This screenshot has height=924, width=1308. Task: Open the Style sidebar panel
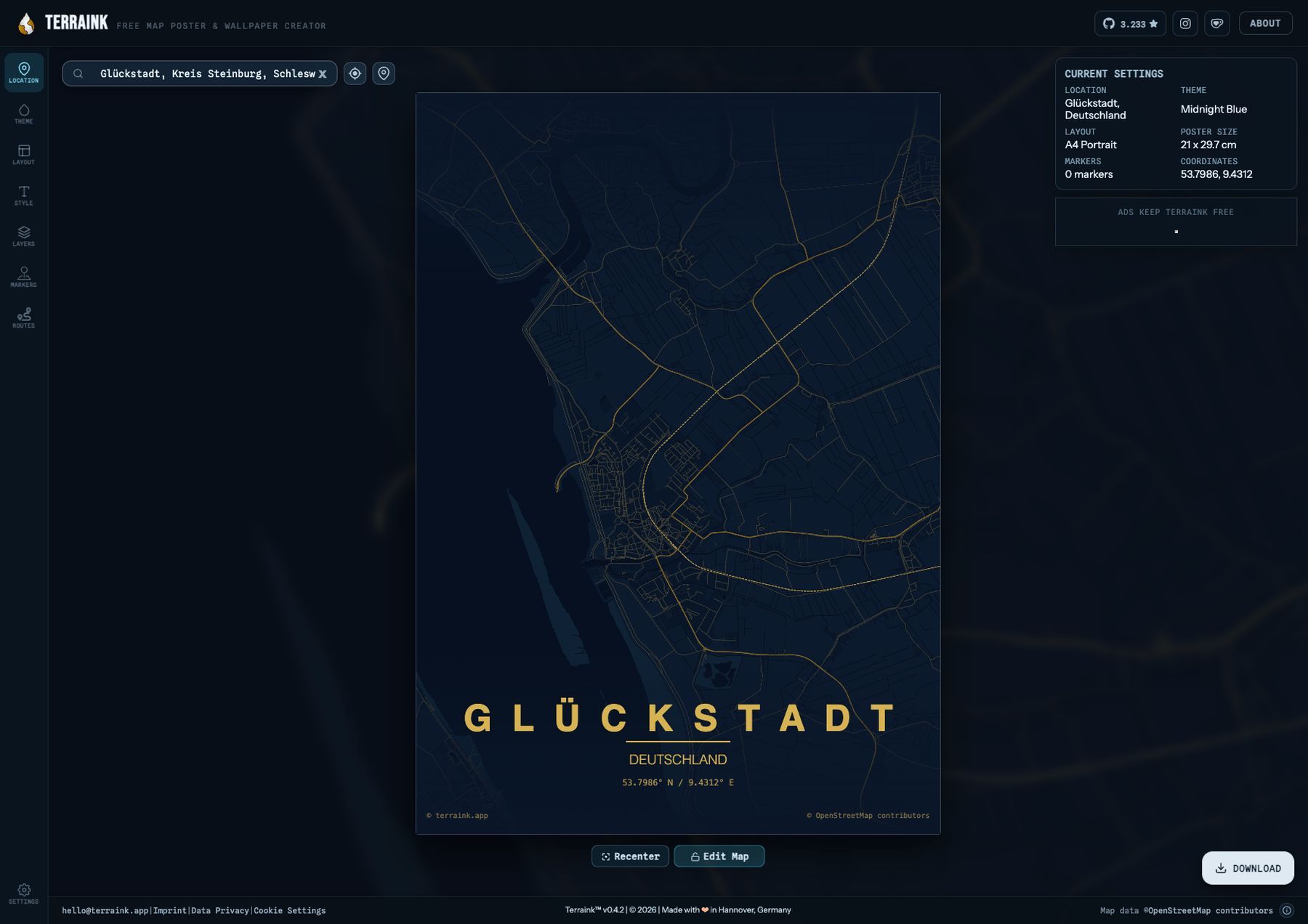24,195
